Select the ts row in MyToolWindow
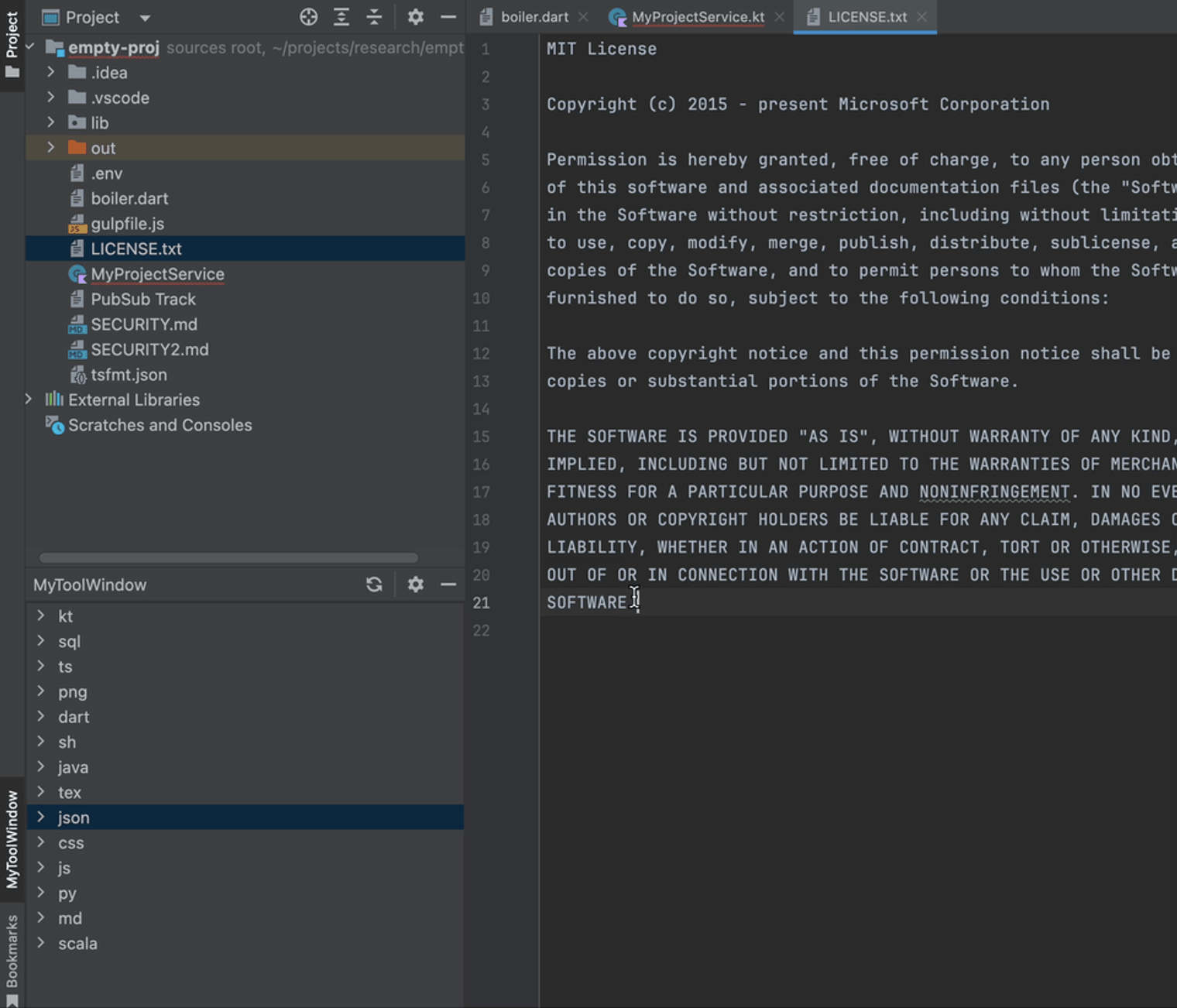The image size is (1177, 1008). tap(245, 667)
